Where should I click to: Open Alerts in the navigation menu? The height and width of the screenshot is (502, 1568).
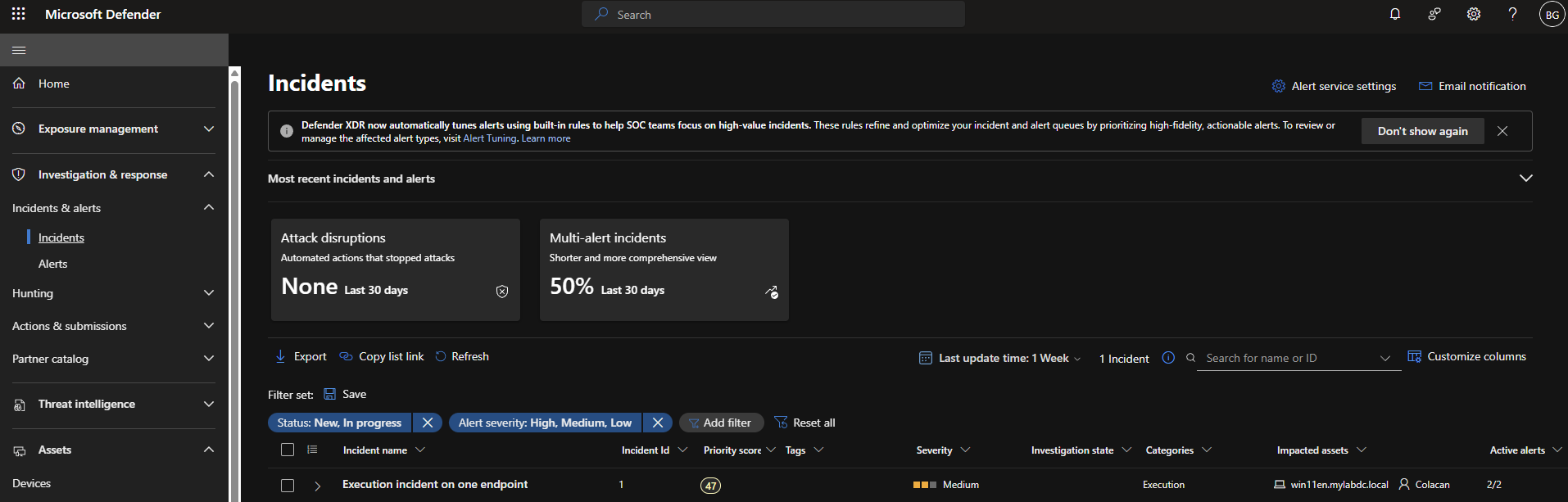[x=53, y=264]
